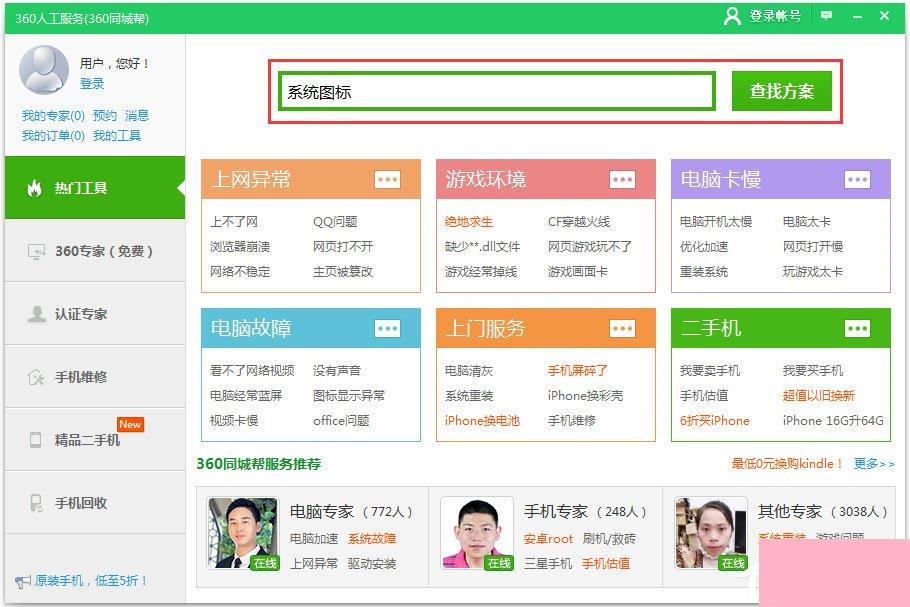
Task: Choose 主页被篡改 entry
Action: pyautogui.click(x=343, y=272)
